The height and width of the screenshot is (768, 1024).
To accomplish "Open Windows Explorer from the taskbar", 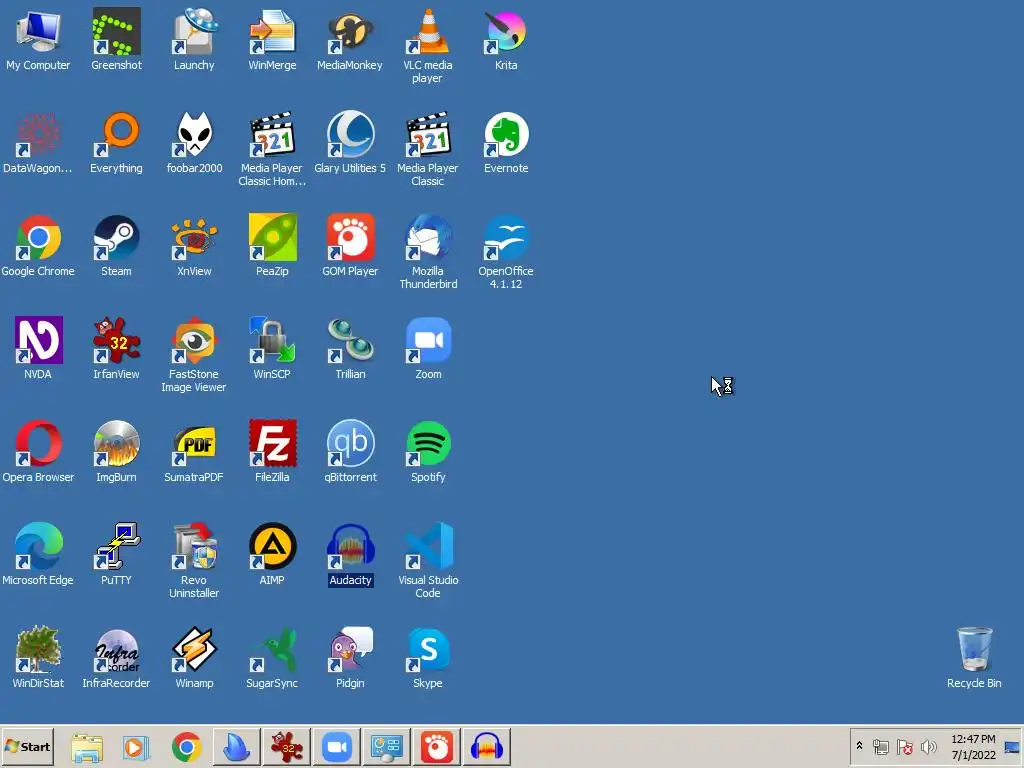I will [87, 747].
